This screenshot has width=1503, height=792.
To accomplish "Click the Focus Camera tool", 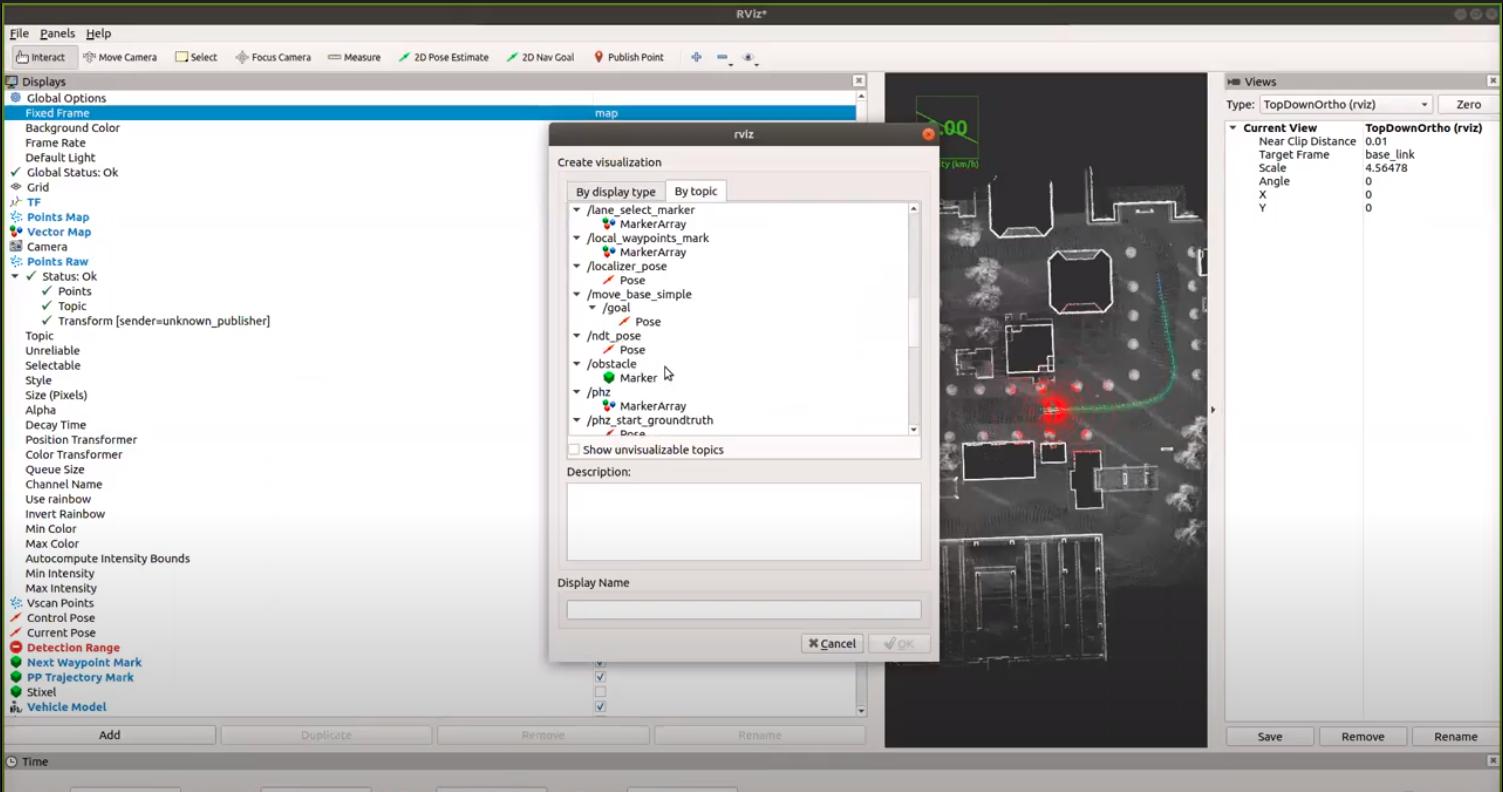I will coord(273,57).
